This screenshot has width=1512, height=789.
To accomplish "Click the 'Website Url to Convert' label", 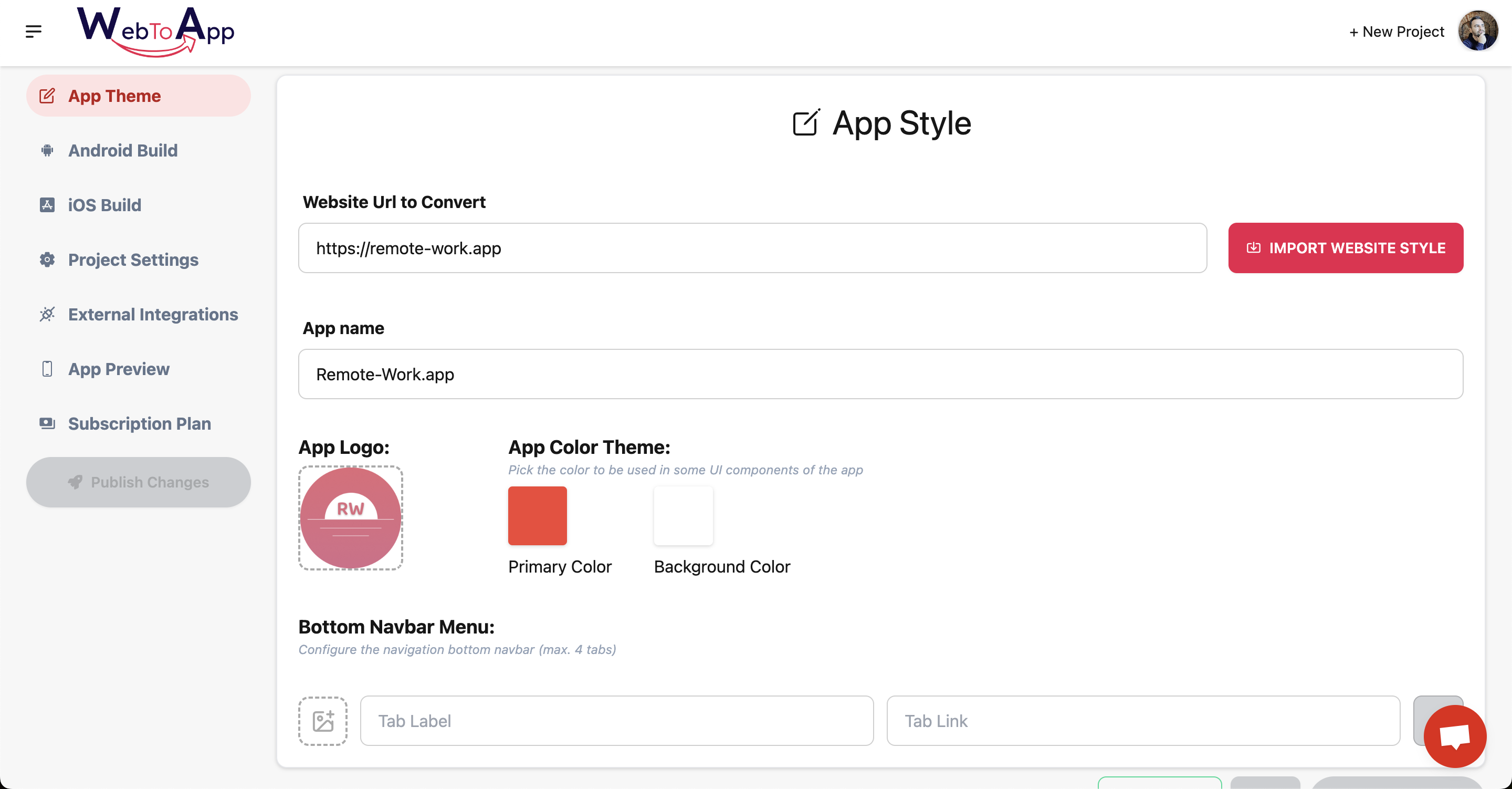I will [x=394, y=202].
